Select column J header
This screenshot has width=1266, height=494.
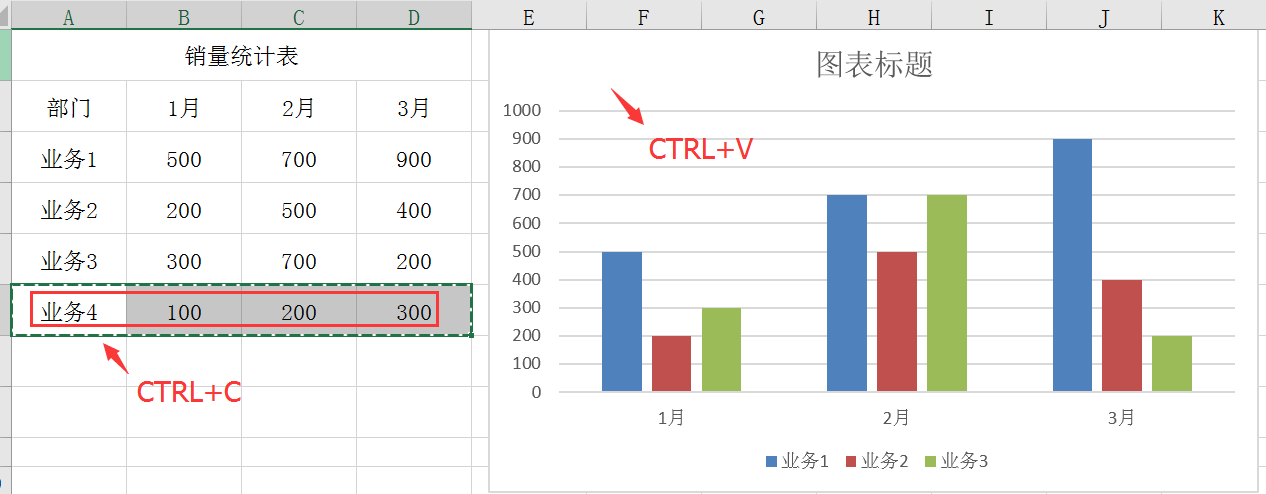click(1103, 15)
